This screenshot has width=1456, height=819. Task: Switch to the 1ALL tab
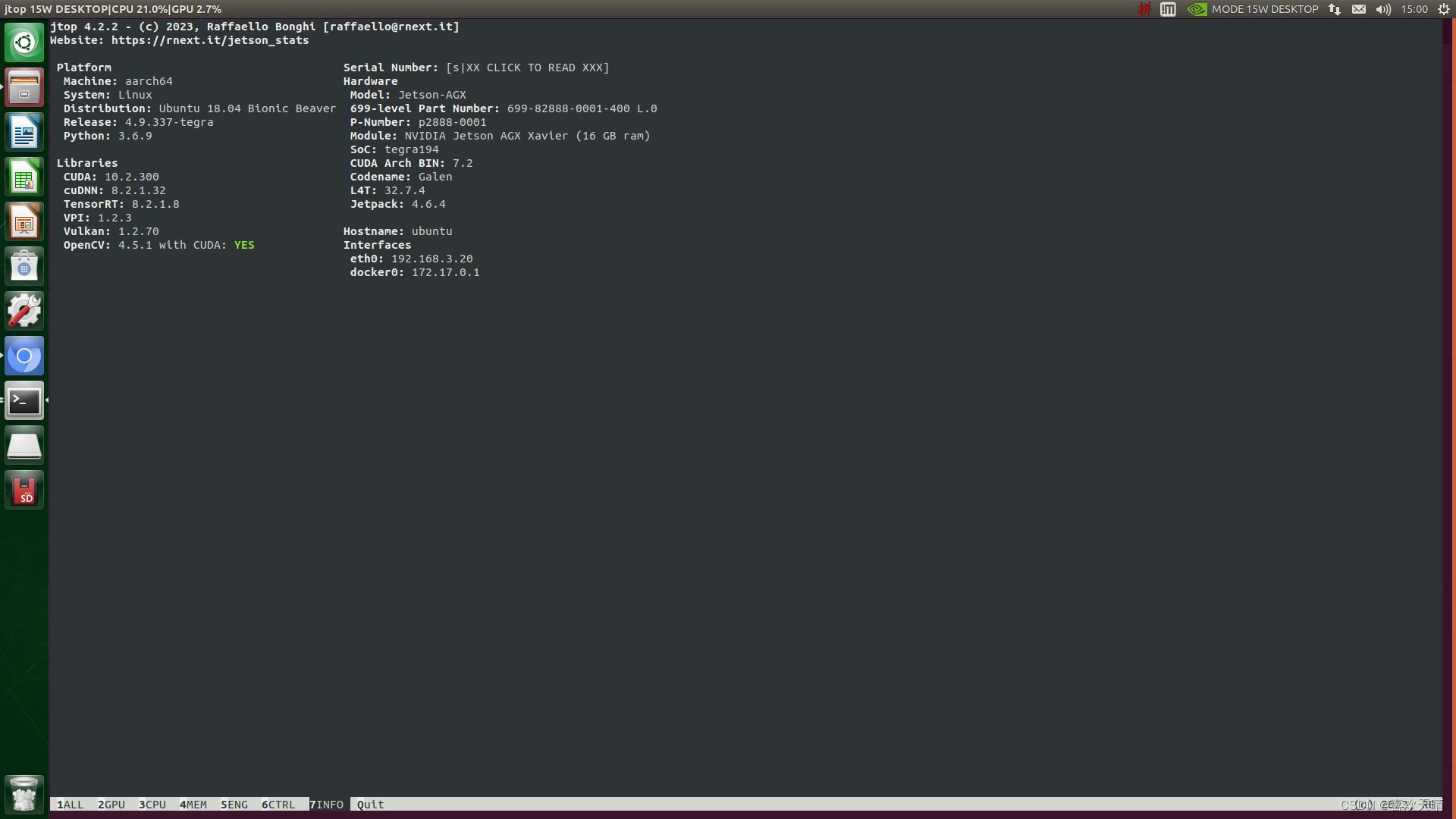click(70, 805)
